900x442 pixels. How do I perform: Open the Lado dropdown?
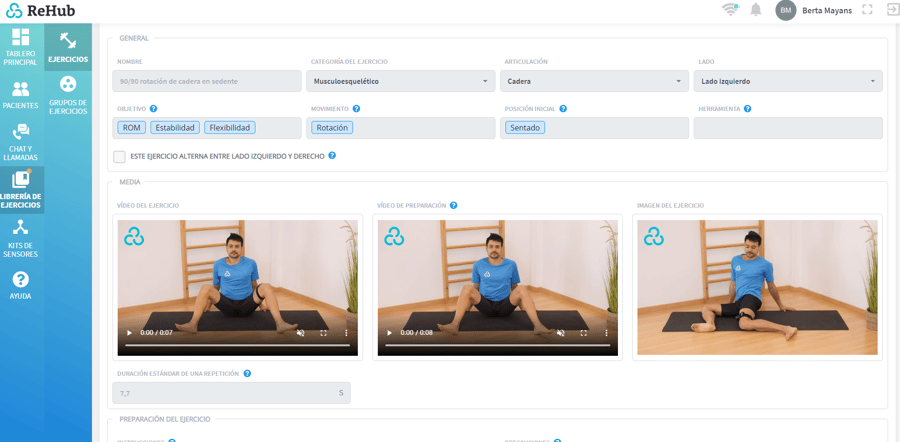[788, 82]
